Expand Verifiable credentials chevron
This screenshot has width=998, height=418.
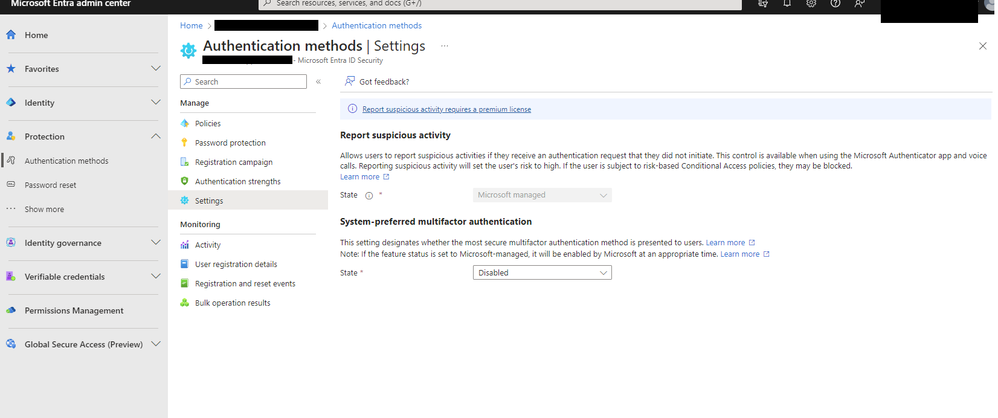coord(156,276)
